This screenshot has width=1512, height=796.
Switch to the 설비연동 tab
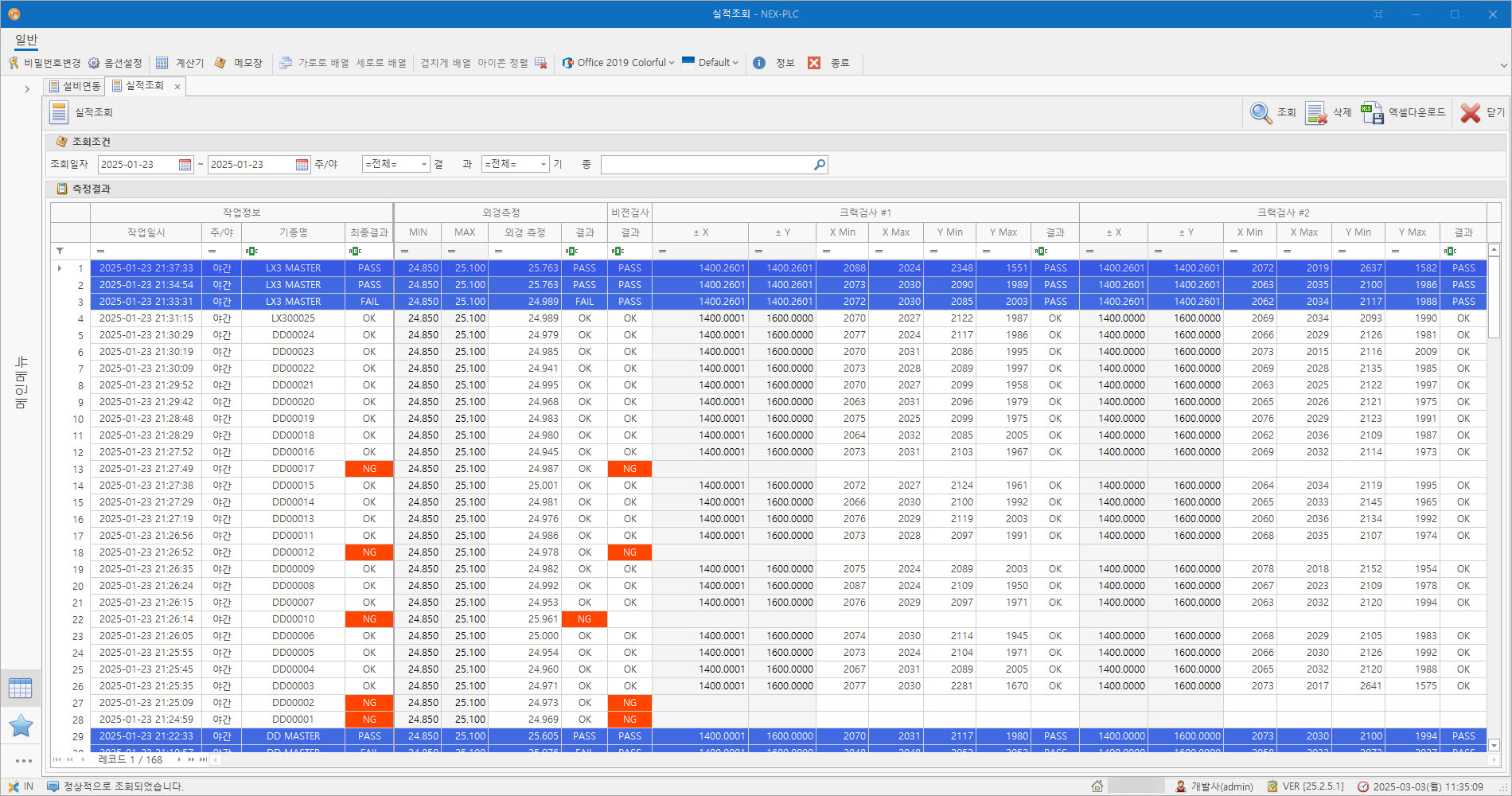(75, 86)
